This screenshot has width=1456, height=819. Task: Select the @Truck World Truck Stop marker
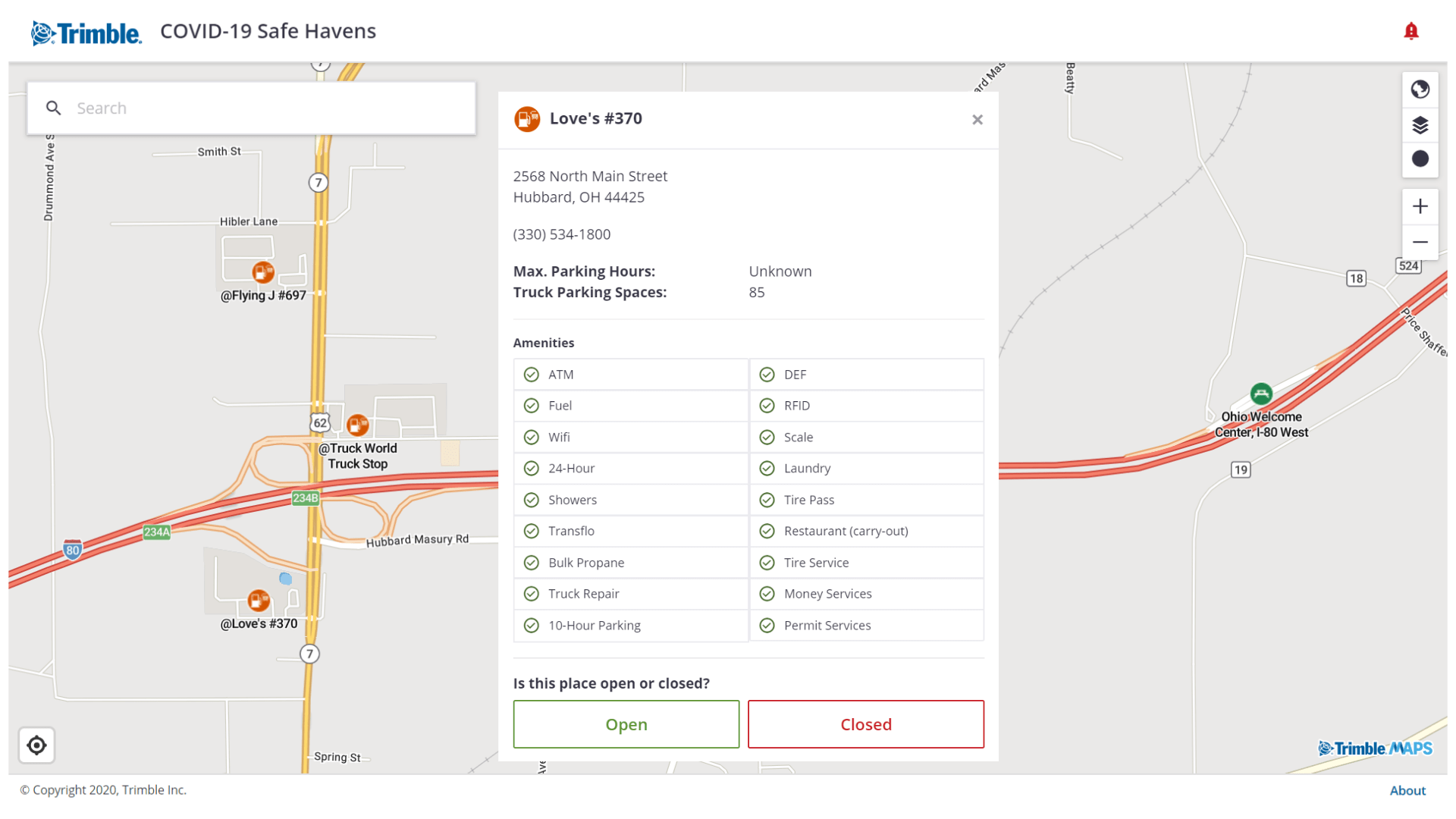coord(357,425)
